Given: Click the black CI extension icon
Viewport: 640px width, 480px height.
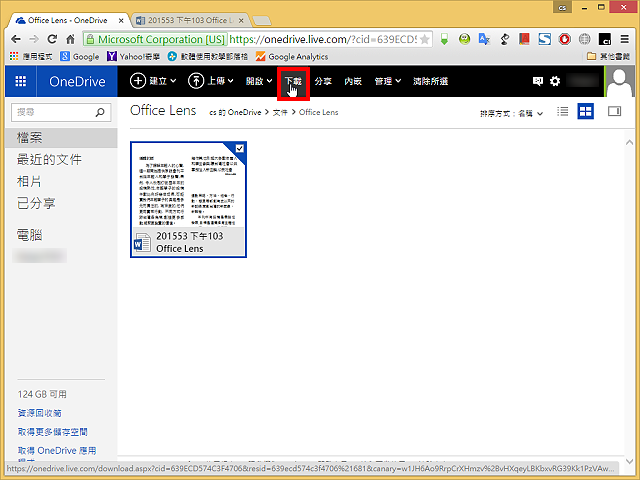Looking at the screenshot, I should [x=604, y=39].
